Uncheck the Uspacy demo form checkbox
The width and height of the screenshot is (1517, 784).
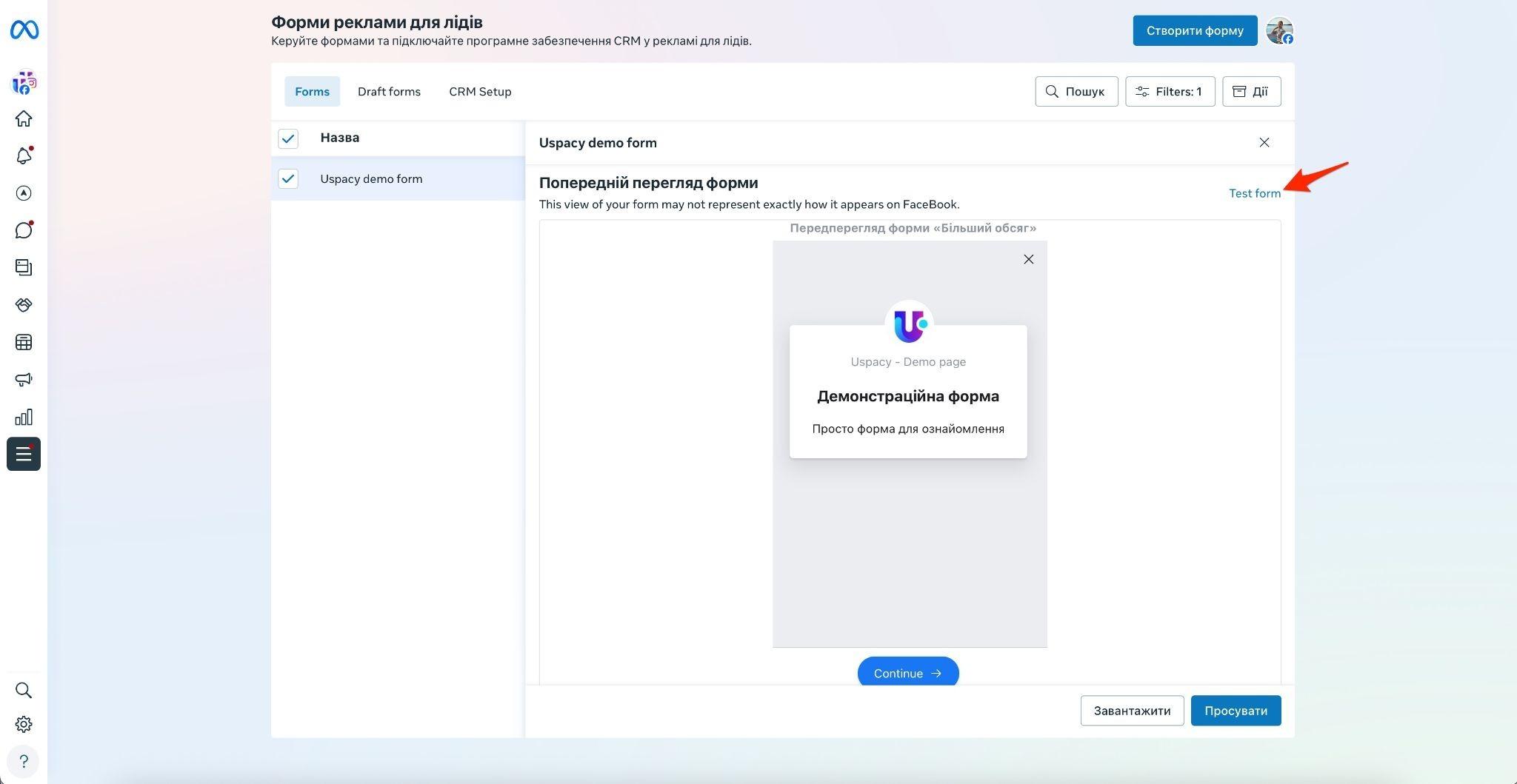pos(288,178)
